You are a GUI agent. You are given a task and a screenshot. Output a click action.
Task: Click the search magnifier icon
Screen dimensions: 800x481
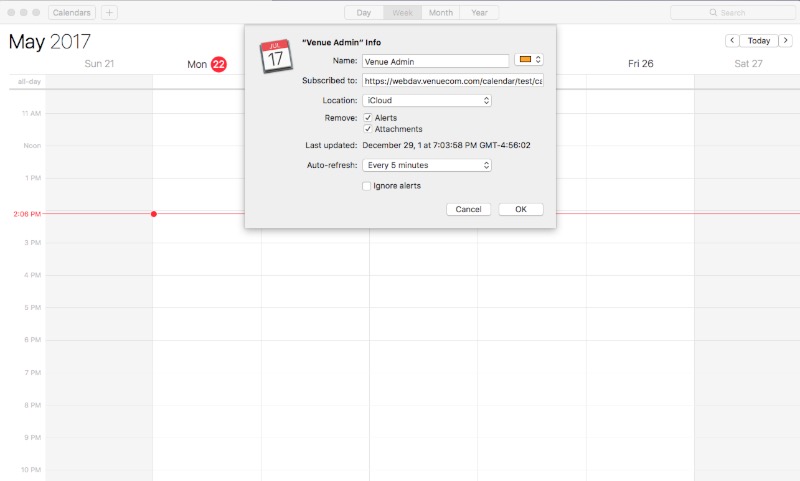coord(713,13)
